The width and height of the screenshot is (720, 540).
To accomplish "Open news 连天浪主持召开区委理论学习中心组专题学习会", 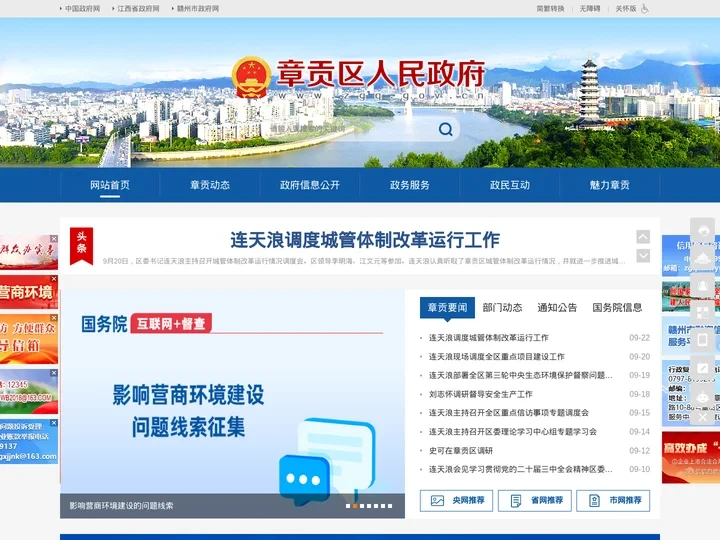I will (x=512, y=432).
